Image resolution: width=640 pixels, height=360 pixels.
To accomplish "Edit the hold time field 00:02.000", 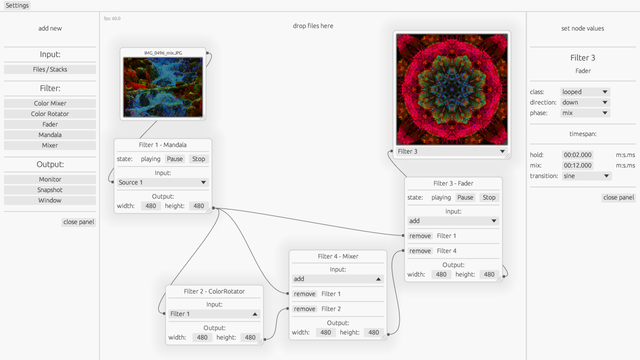I will pyautogui.click(x=578, y=155).
